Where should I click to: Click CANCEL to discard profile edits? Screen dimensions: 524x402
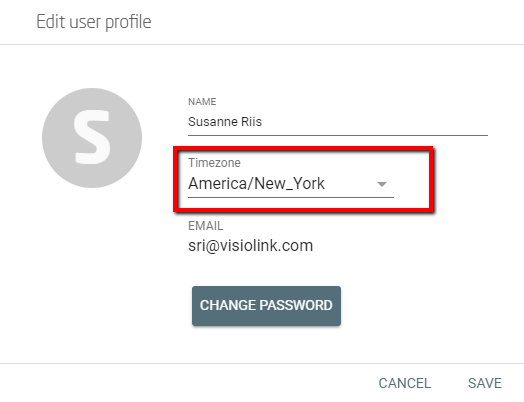(404, 383)
